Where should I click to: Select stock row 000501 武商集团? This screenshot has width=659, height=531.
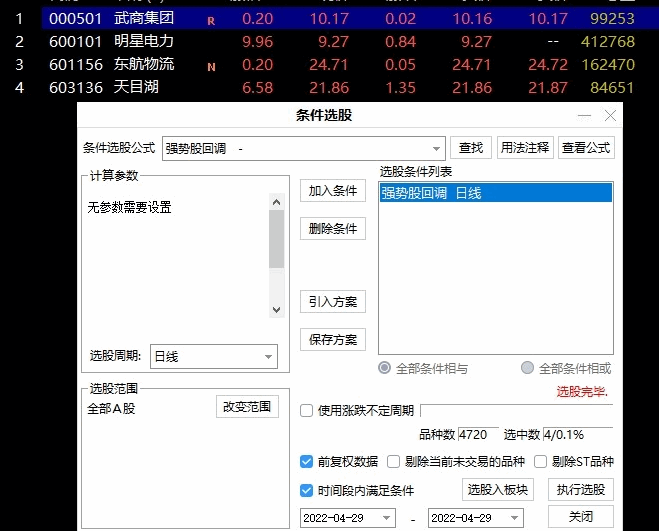[350, 18]
